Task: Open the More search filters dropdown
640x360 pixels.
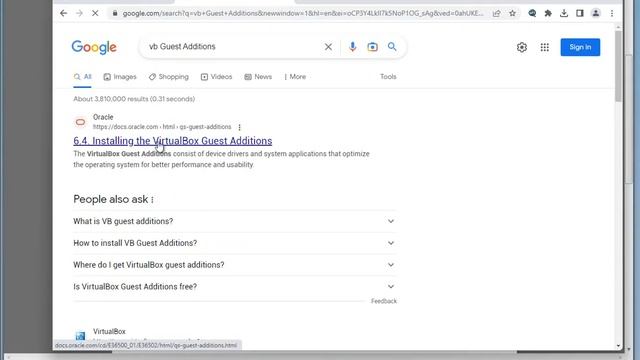Action: (295, 77)
